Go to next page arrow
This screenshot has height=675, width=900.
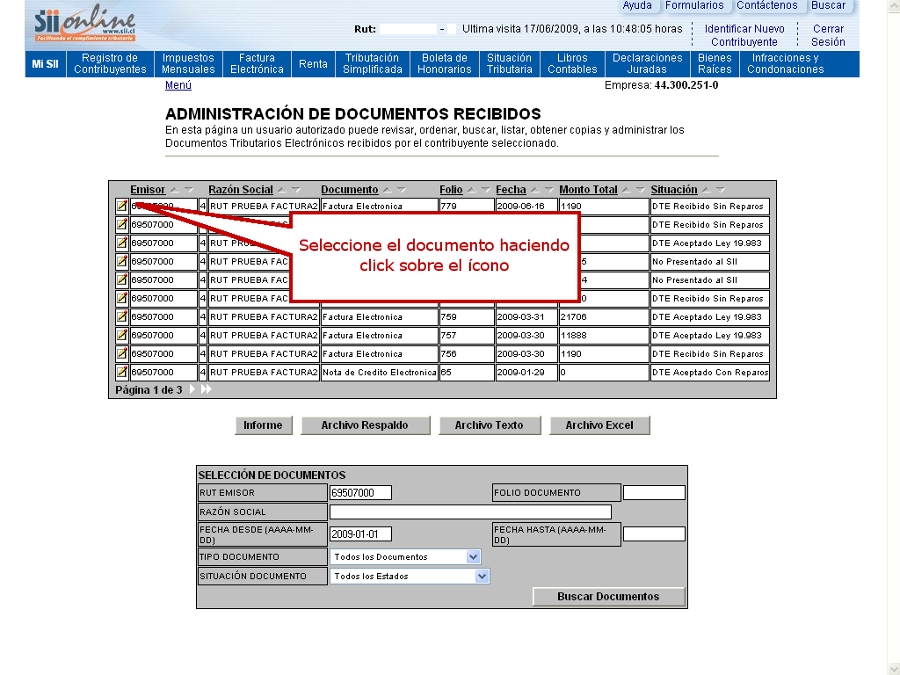click(x=192, y=389)
